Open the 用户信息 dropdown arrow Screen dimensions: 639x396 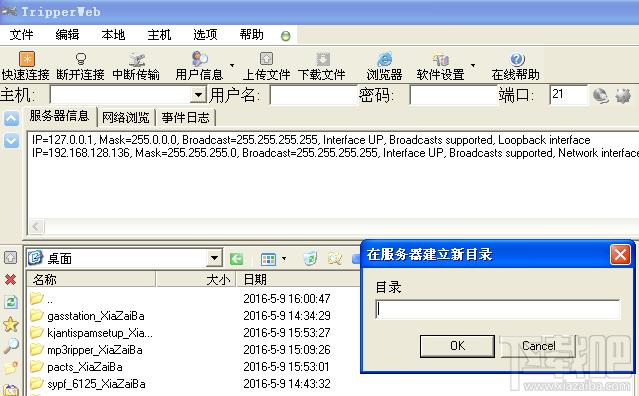point(232,65)
